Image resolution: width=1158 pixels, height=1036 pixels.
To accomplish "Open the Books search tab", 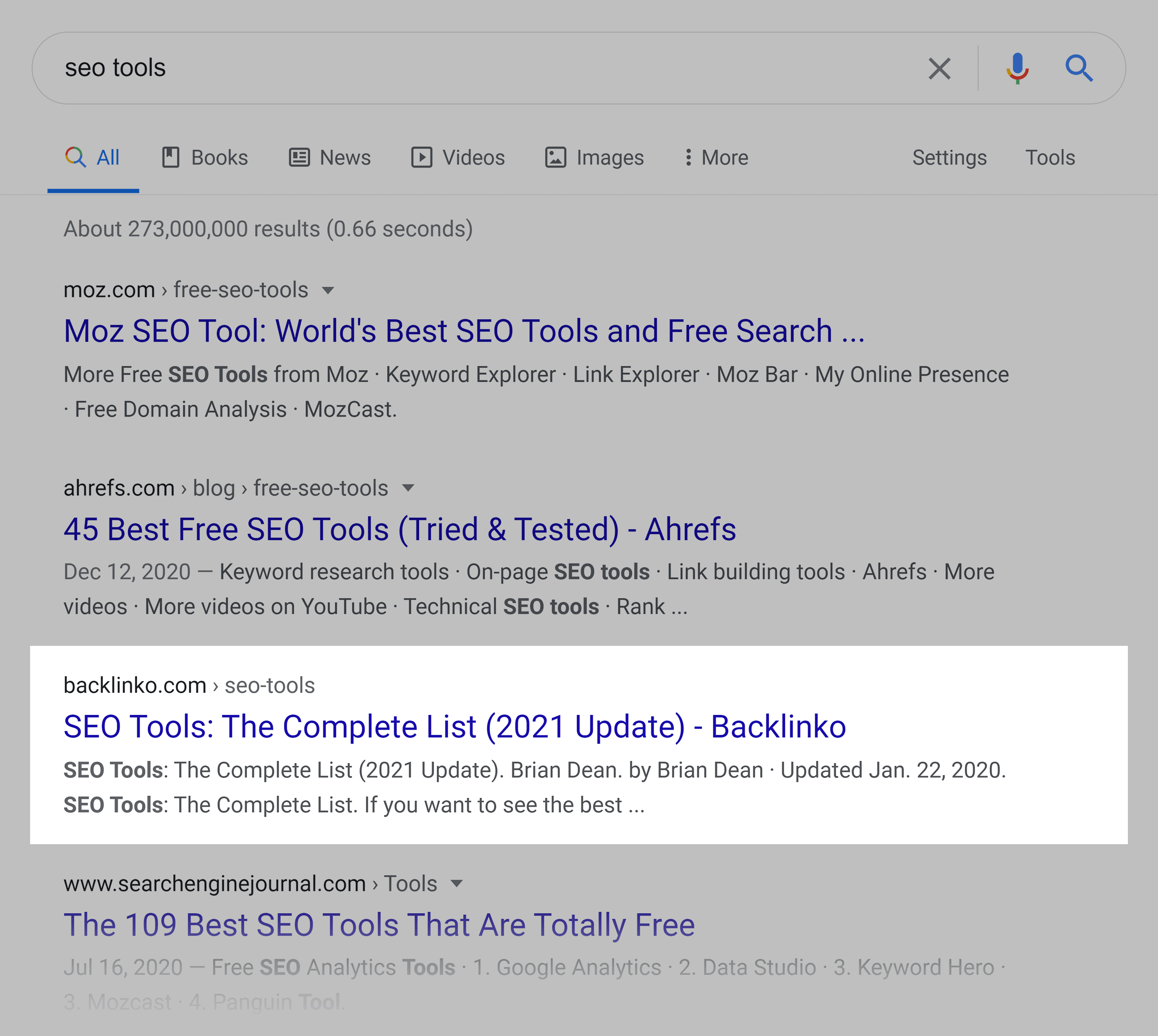I will pos(205,158).
